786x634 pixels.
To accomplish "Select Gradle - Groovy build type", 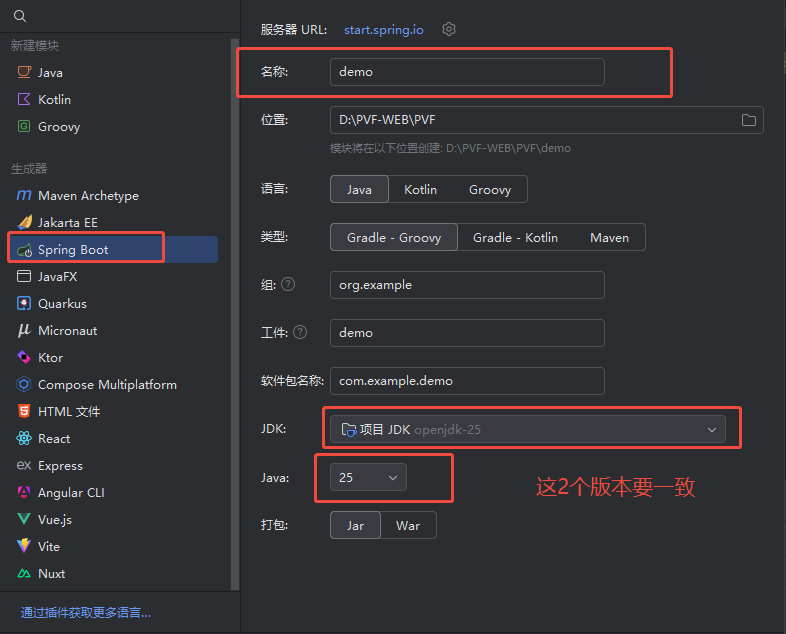I will (x=394, y=238).
